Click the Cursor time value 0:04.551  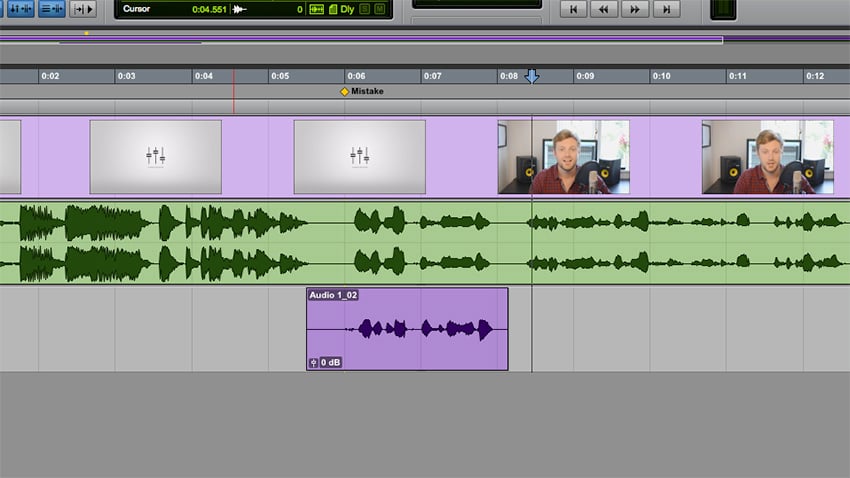[209, 9]
